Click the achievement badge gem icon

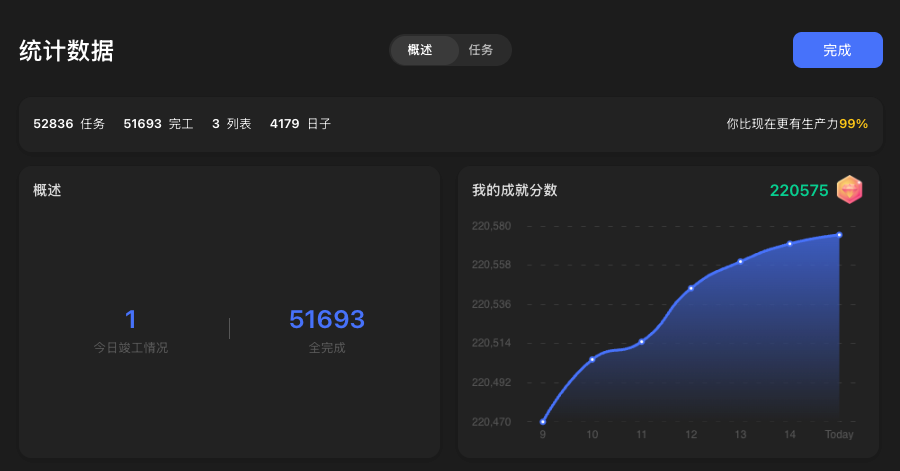pos(849,190)
